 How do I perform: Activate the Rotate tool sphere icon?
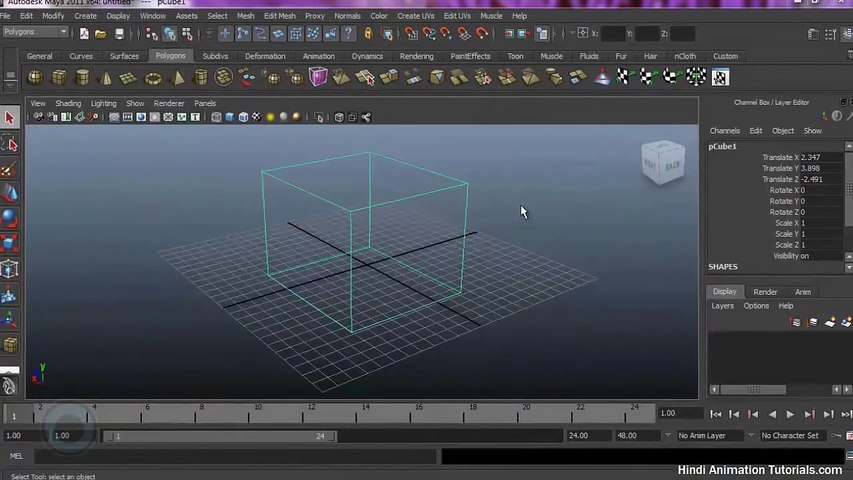9,219
